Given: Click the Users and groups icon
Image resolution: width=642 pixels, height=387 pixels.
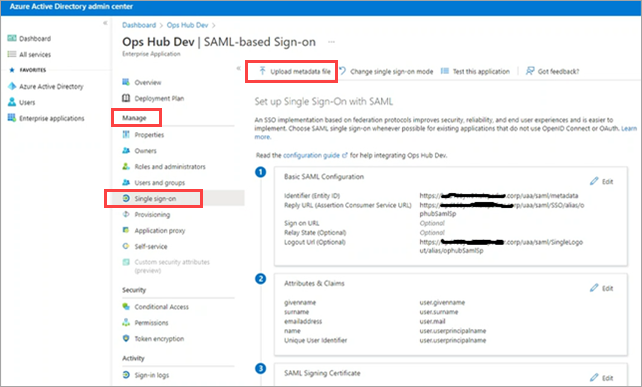Looking at the screenshot, I should pos(126,182).
